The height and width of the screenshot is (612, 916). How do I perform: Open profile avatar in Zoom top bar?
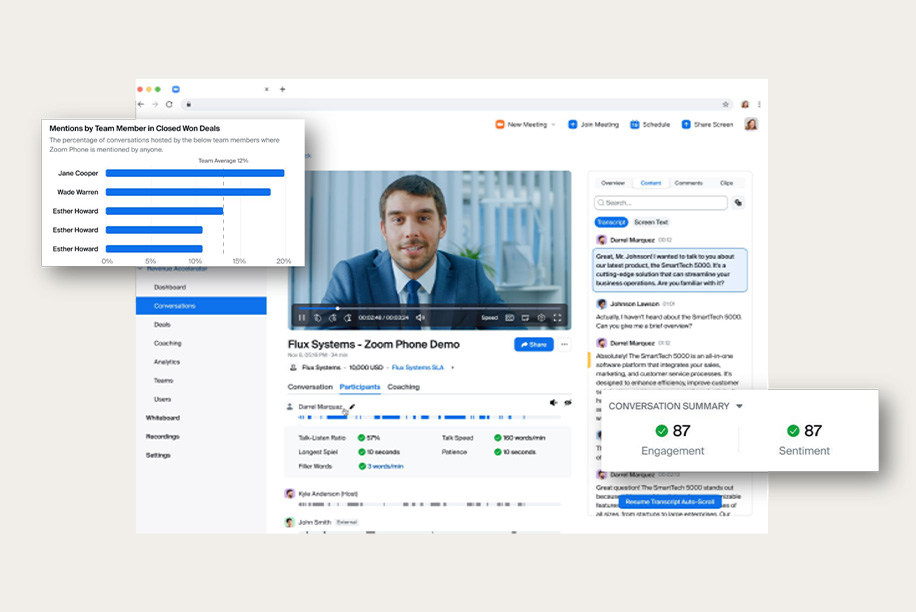point(751,124)
